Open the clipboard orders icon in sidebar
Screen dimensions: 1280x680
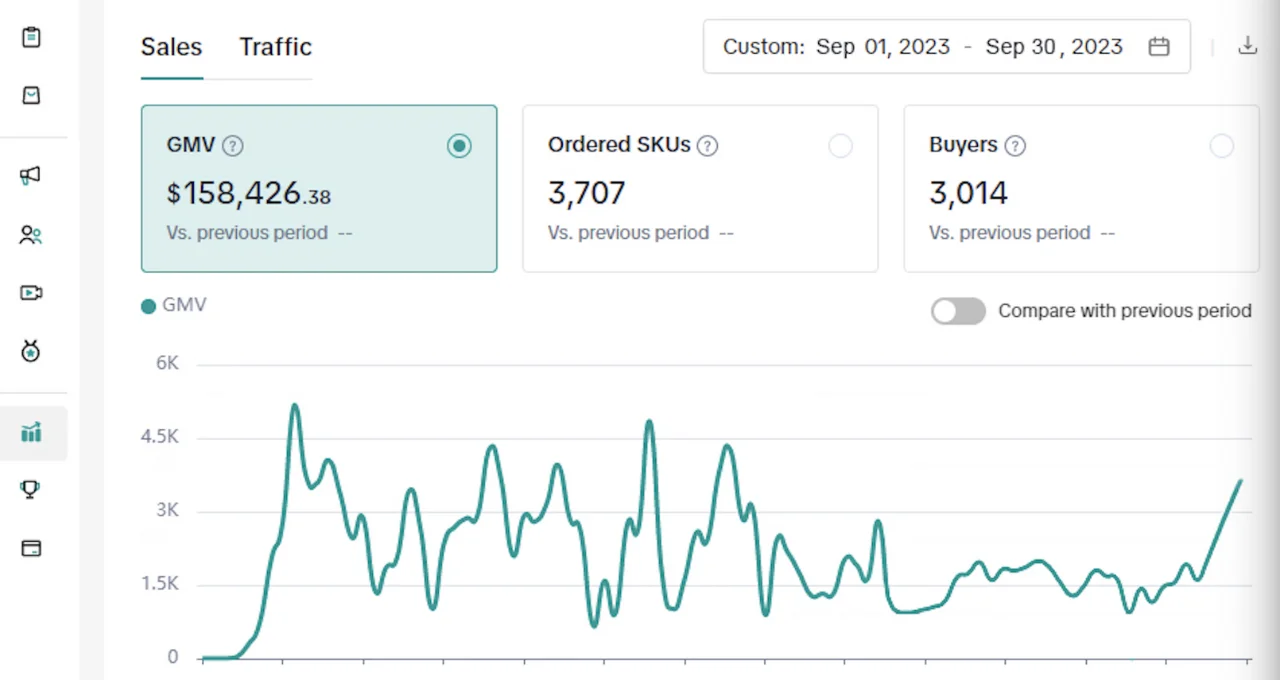point(31,37)
